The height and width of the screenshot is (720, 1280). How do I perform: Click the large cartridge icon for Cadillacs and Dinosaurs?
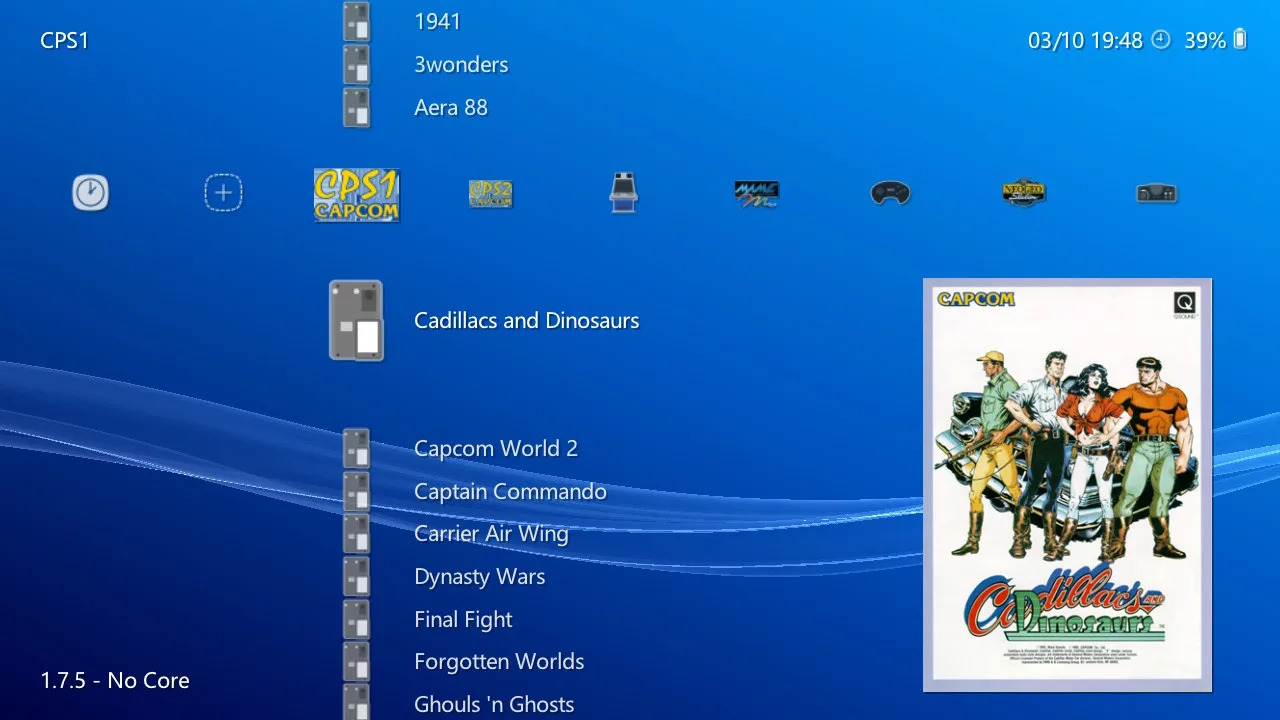coord(357,320)
